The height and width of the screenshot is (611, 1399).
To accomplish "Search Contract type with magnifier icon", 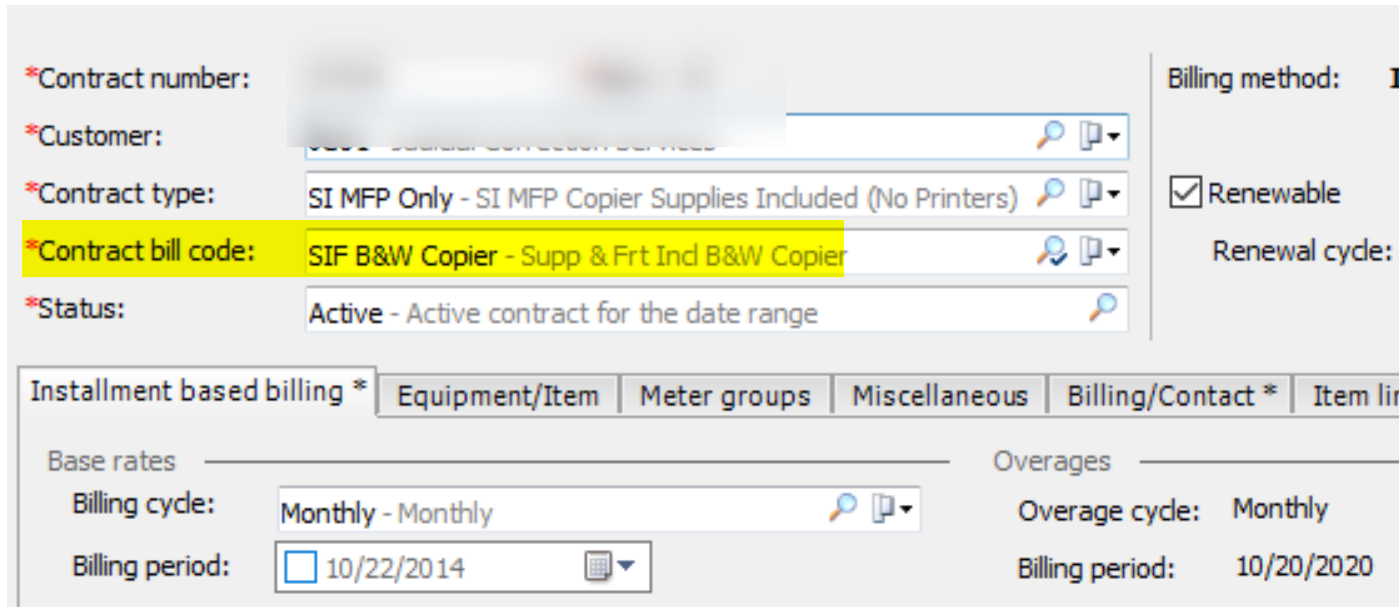I will click(x=1049, y=193).
